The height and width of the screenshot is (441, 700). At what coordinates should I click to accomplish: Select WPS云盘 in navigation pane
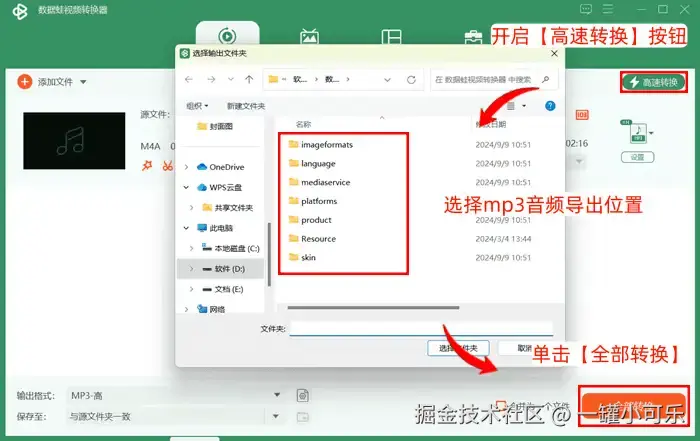(225, 187)
